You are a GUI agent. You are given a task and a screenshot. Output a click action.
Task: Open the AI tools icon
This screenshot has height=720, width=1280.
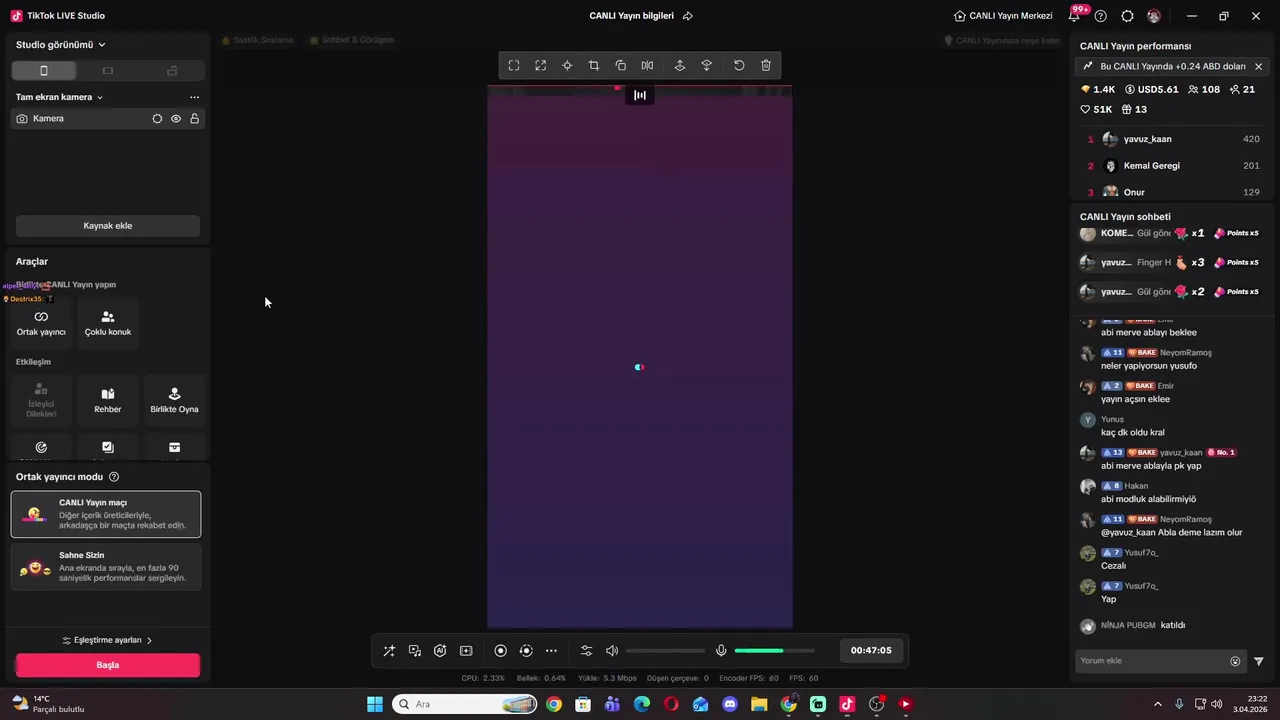coord(440,651)
